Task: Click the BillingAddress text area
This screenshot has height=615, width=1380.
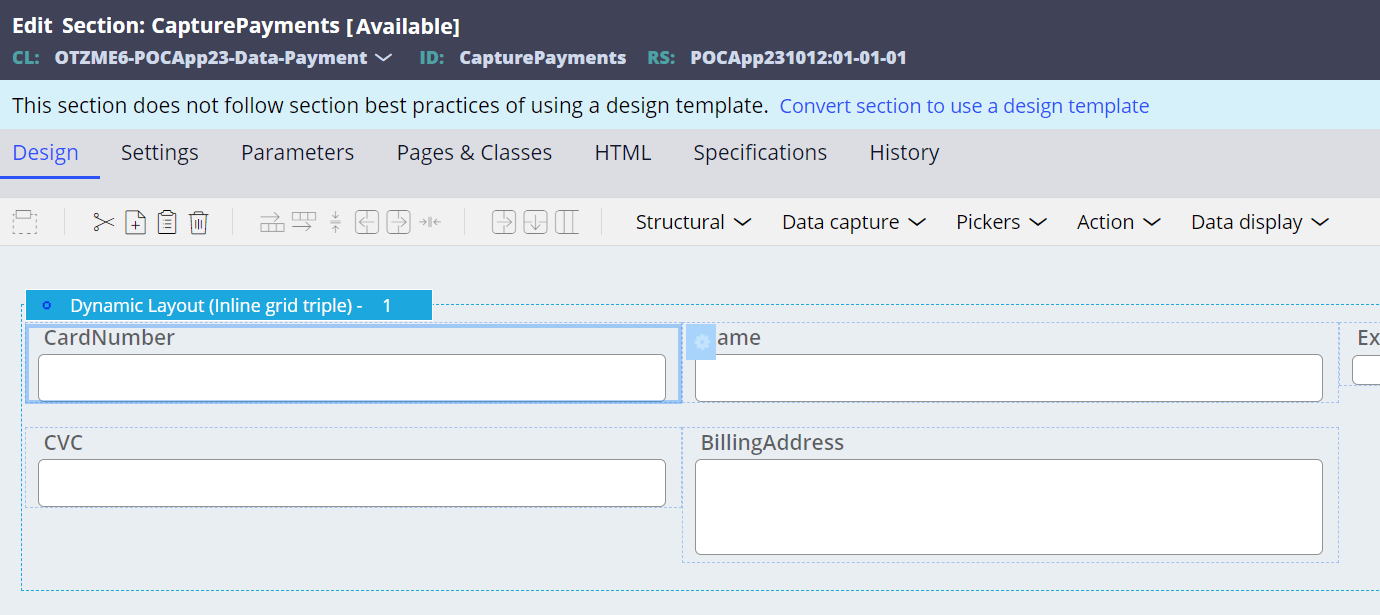Action: (x=1009, y=507)
